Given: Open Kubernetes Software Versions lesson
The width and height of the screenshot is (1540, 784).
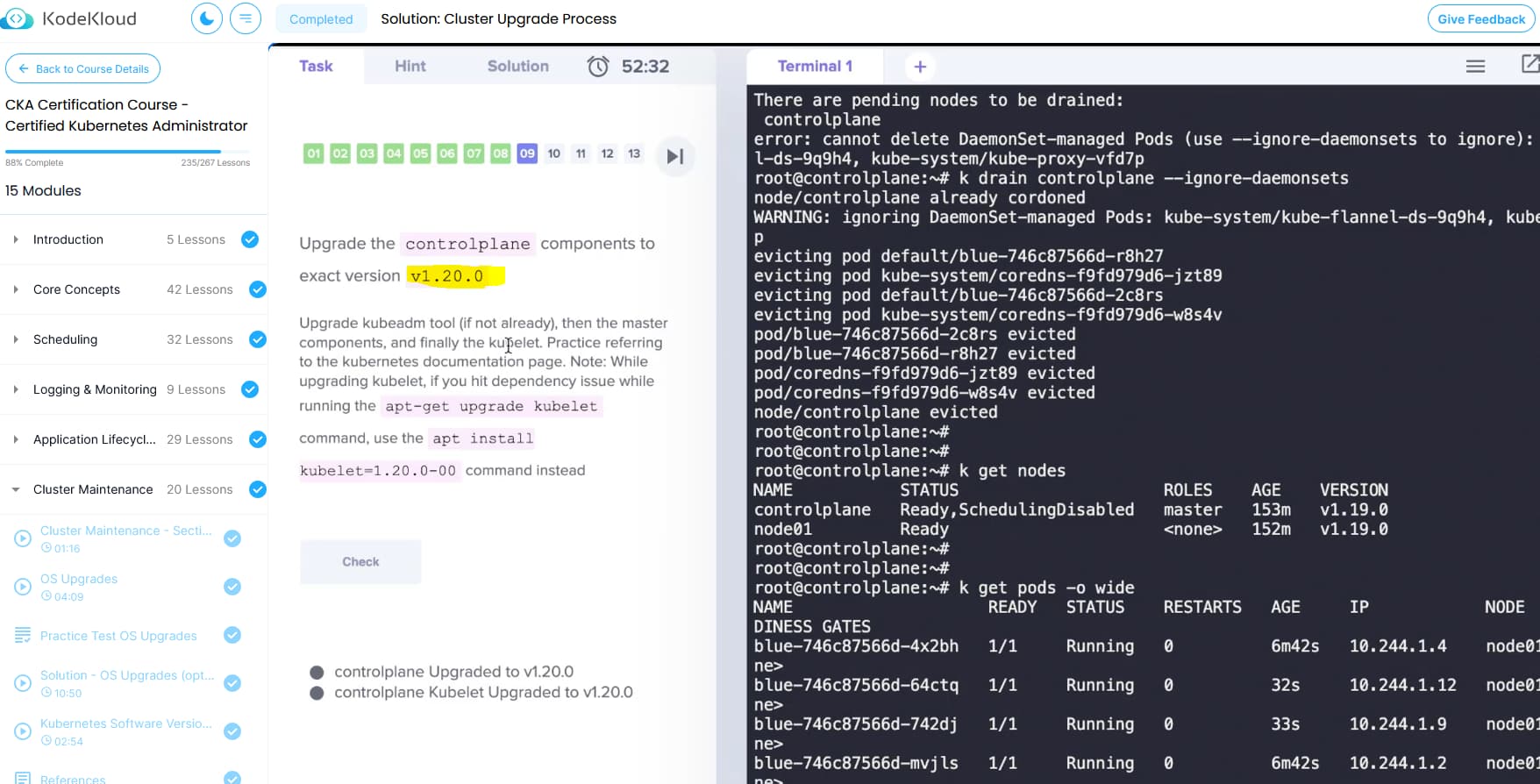Looking at the screenshot, I should (x=126, y=723).
